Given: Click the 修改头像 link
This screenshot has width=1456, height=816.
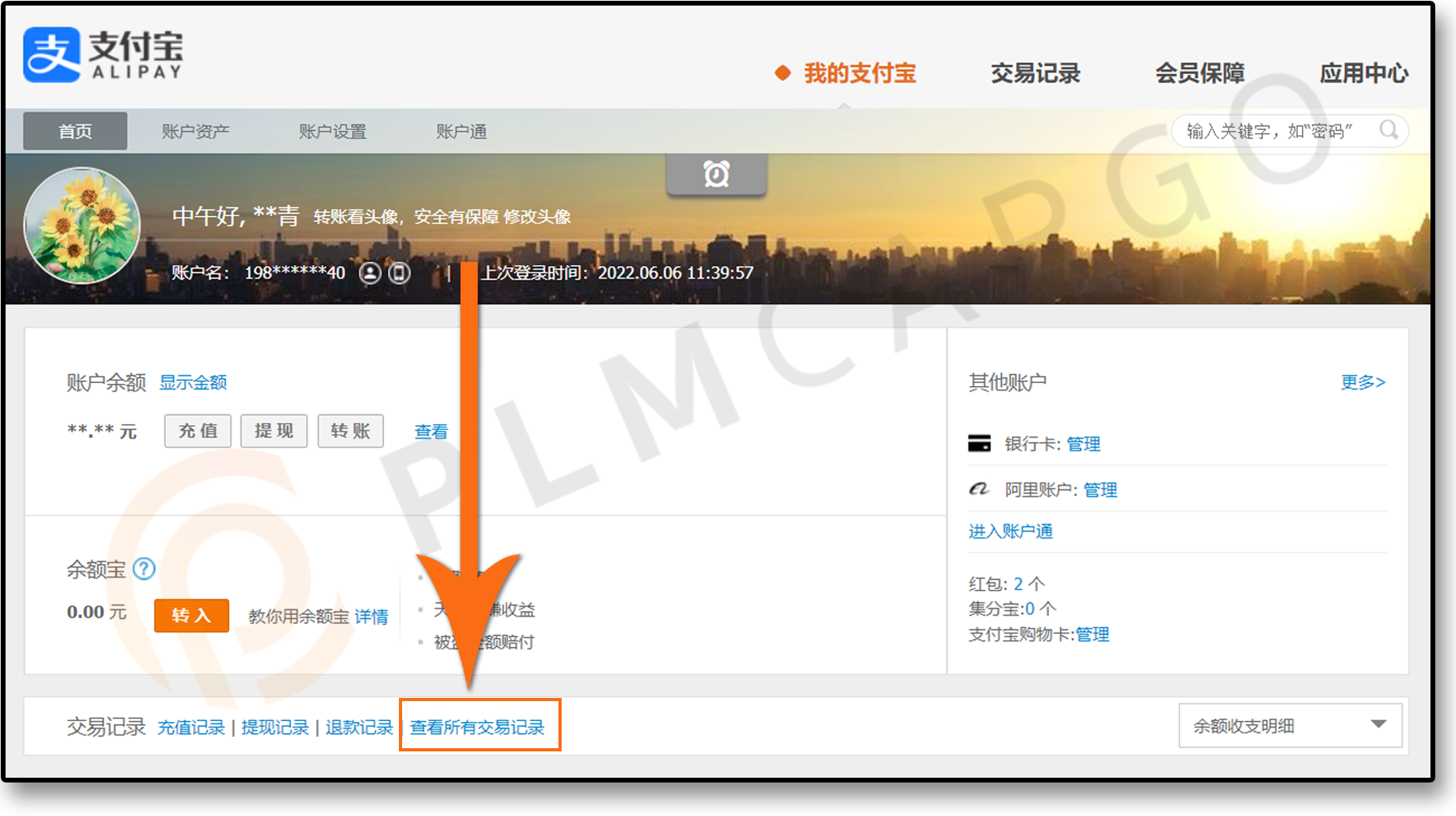Looking at the screenshot, I should pyautogui.click(x=537, y=217).
